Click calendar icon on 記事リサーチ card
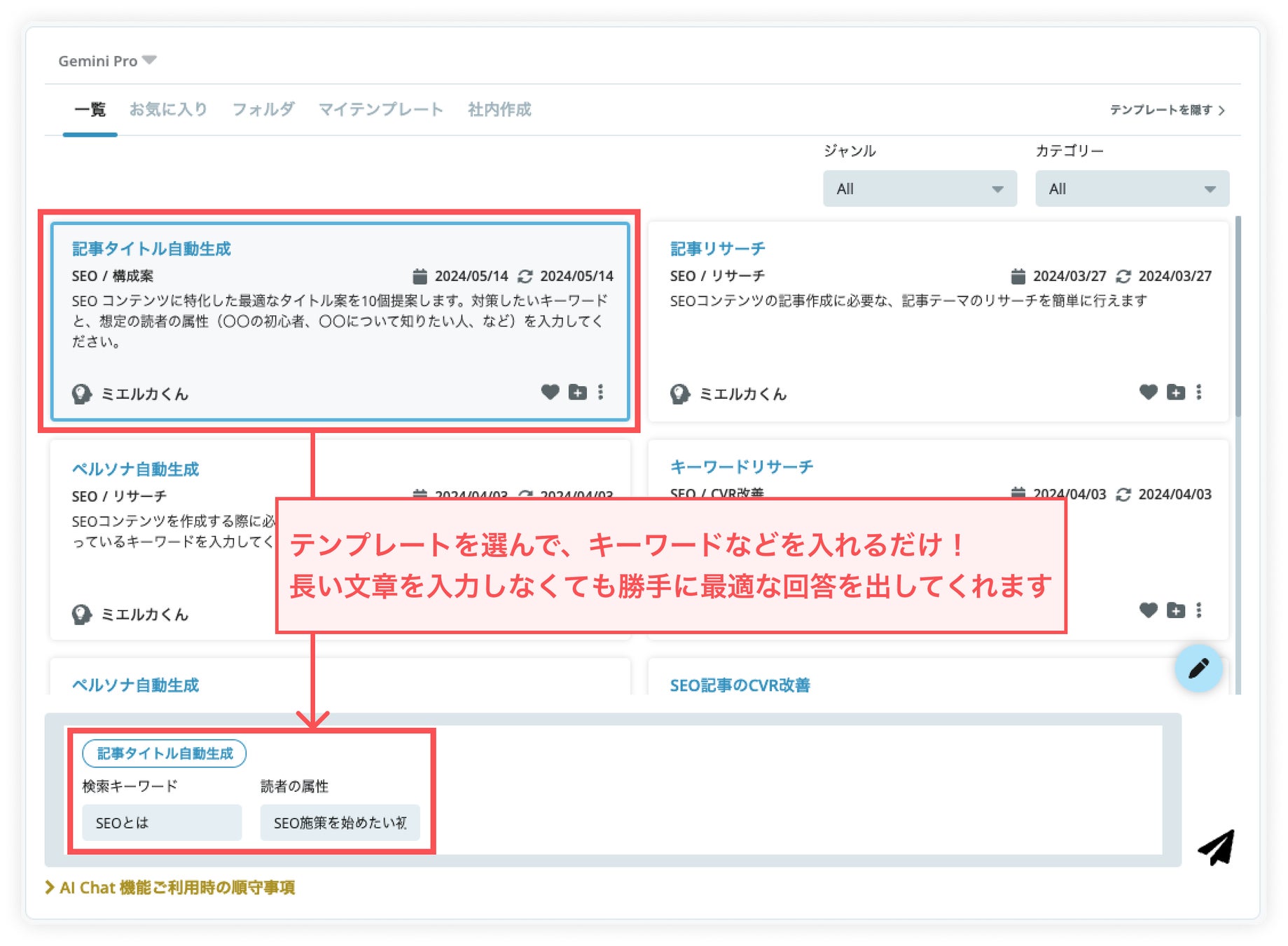The width and height of the screenshot is (1288, 946). point(1018,276)
